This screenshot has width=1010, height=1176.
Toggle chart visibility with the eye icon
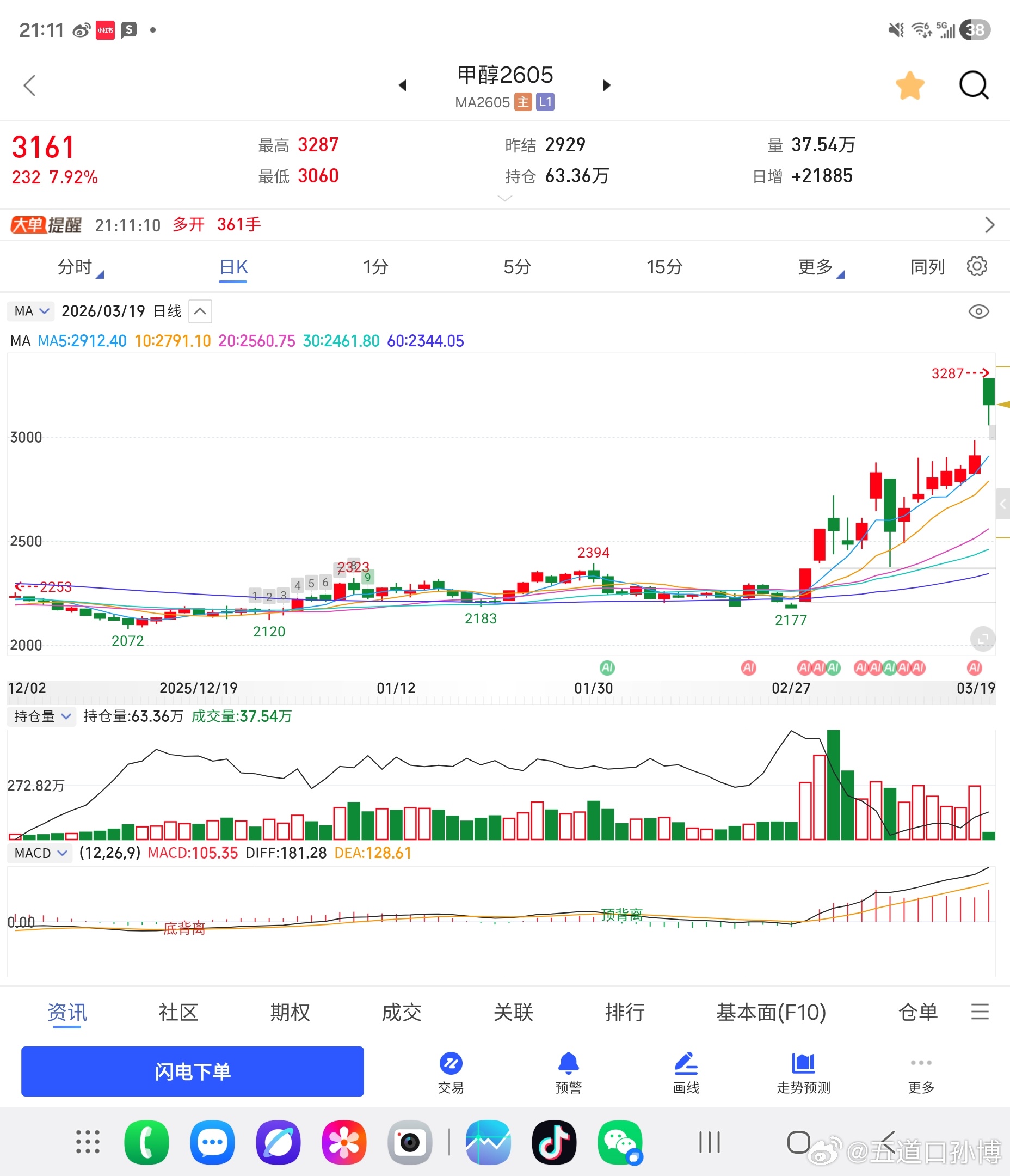click(x=979, y=311)
